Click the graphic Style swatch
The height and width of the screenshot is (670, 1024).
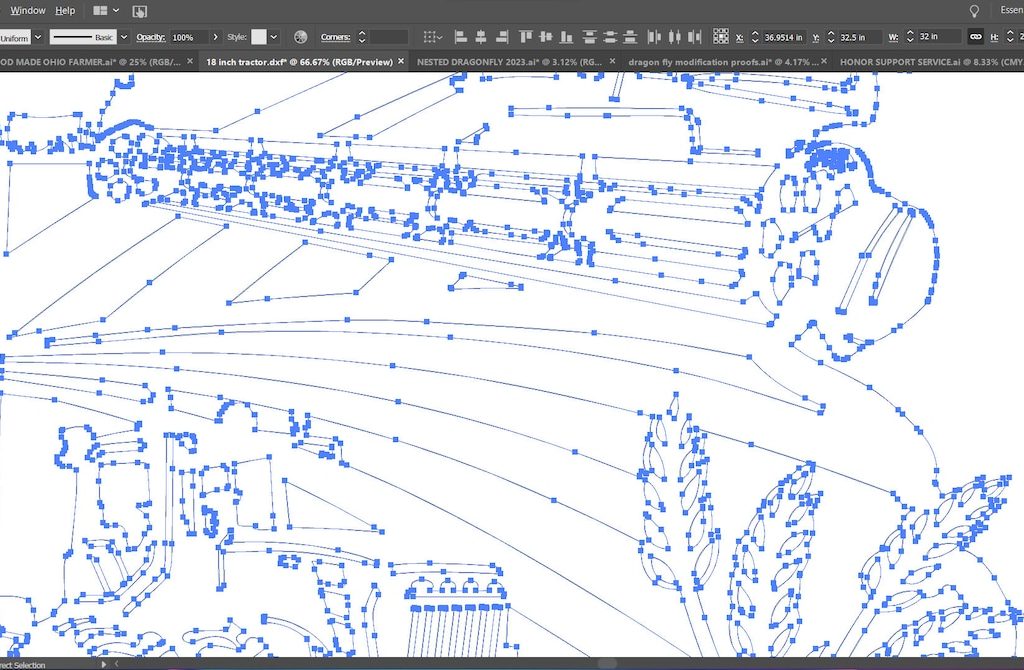(x=259, y=37)
